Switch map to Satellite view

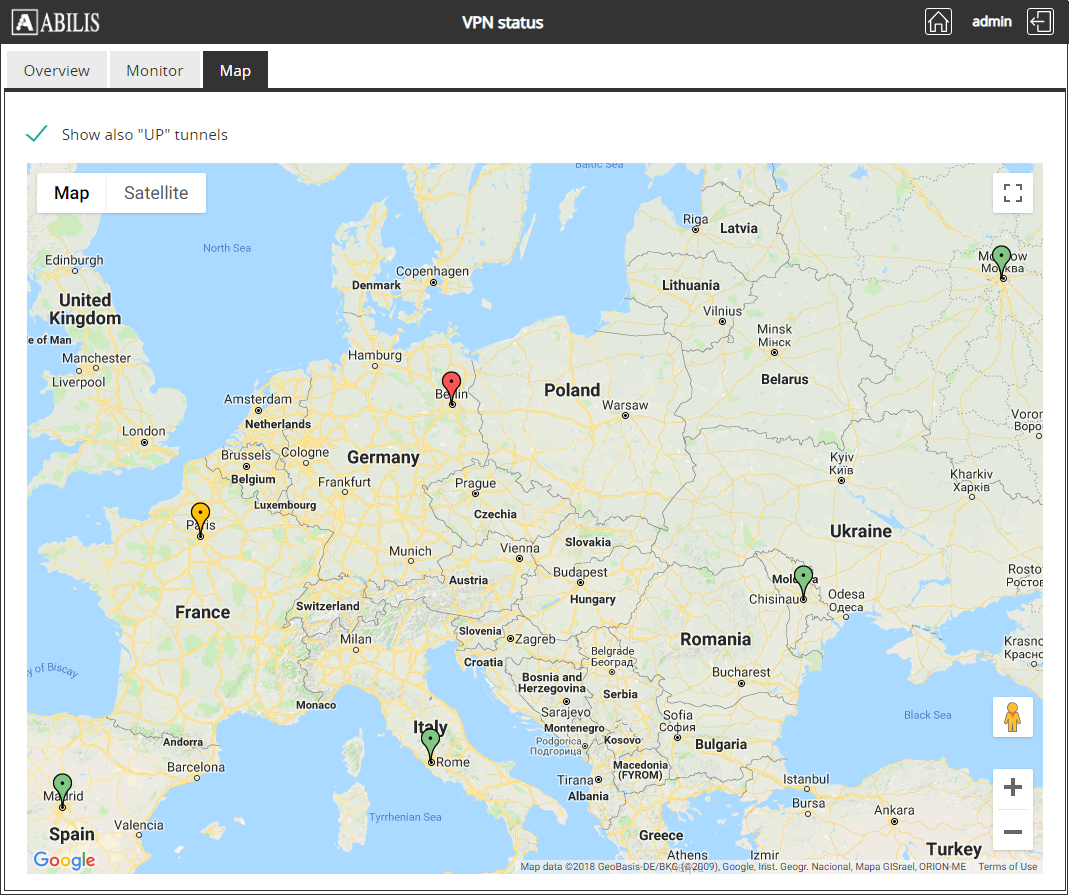point(156,193)
